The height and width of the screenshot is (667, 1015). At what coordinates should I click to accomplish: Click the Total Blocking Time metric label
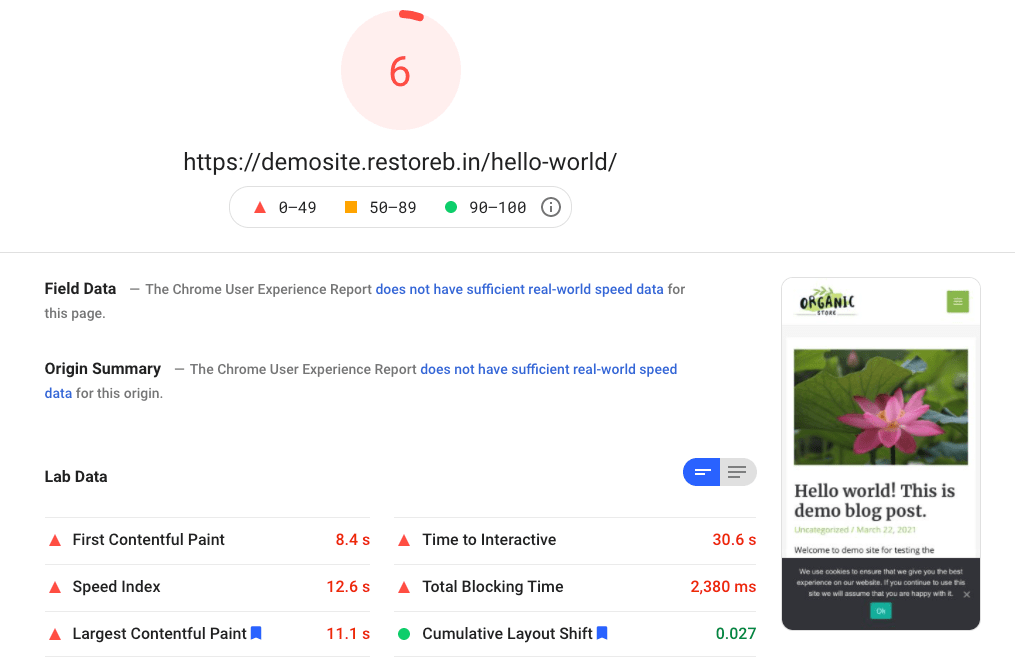tap(493, 587)
